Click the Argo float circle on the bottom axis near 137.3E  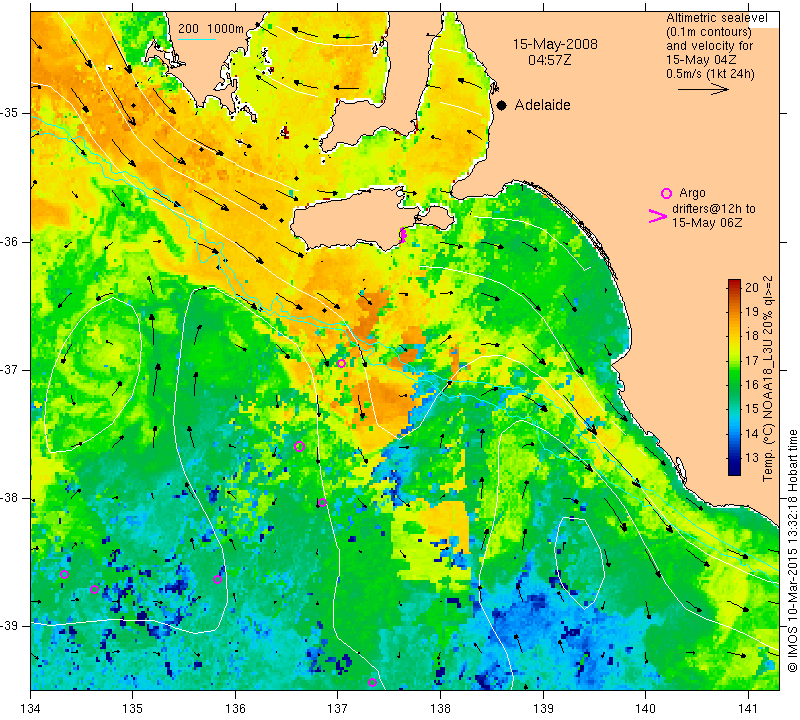(372, 683)
